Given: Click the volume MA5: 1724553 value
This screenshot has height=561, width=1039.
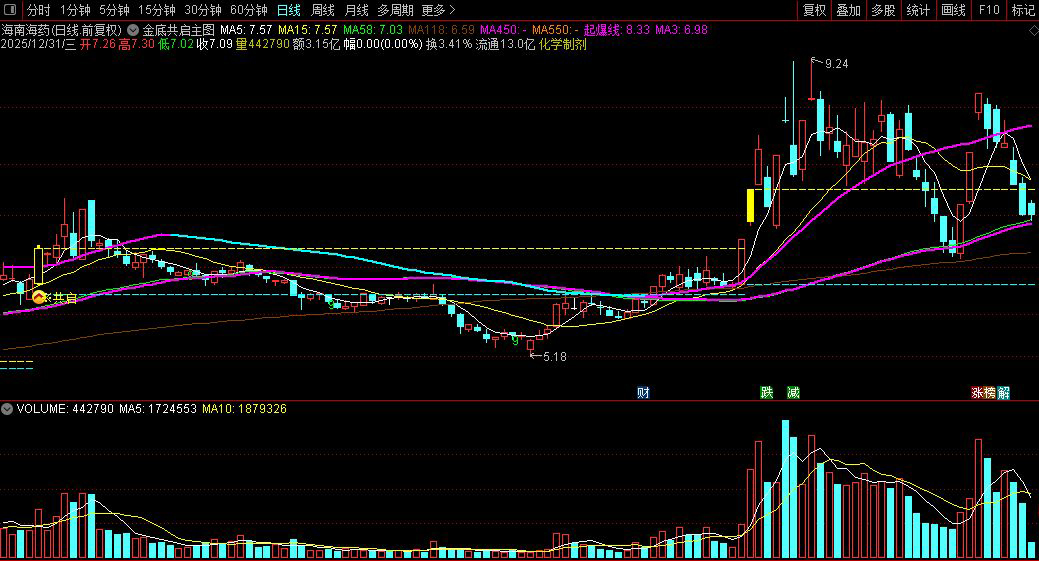Looking at the screenshot, I should point(158,409).
